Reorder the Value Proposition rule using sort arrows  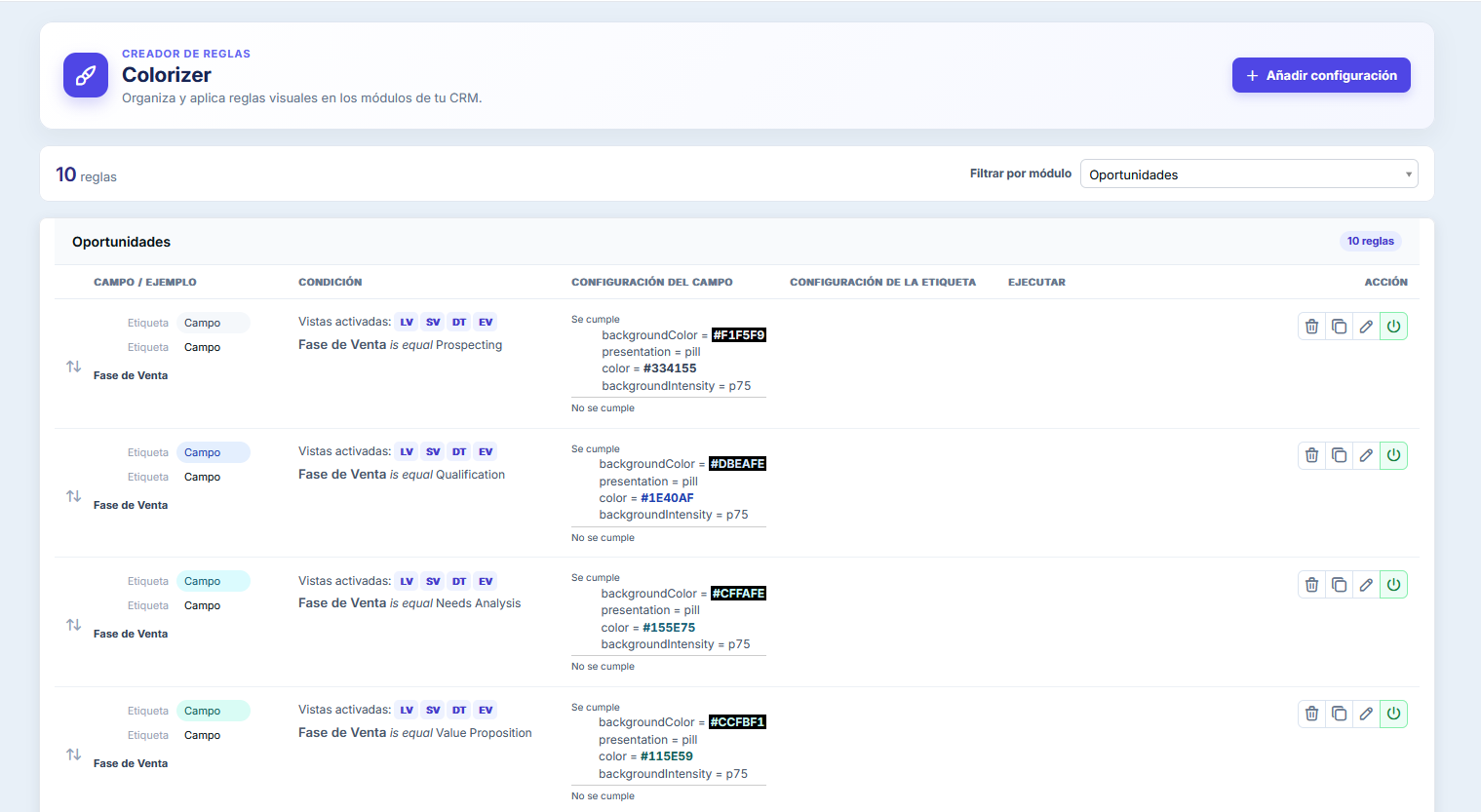73,754
